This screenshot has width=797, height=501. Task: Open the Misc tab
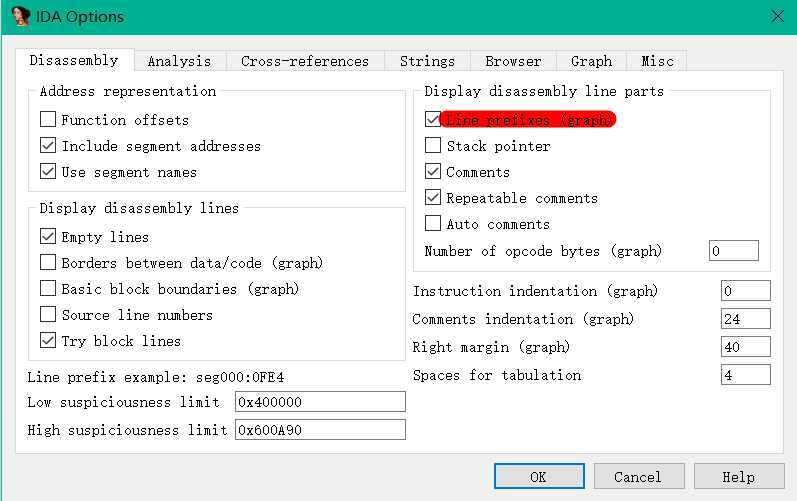coord(657,61)
